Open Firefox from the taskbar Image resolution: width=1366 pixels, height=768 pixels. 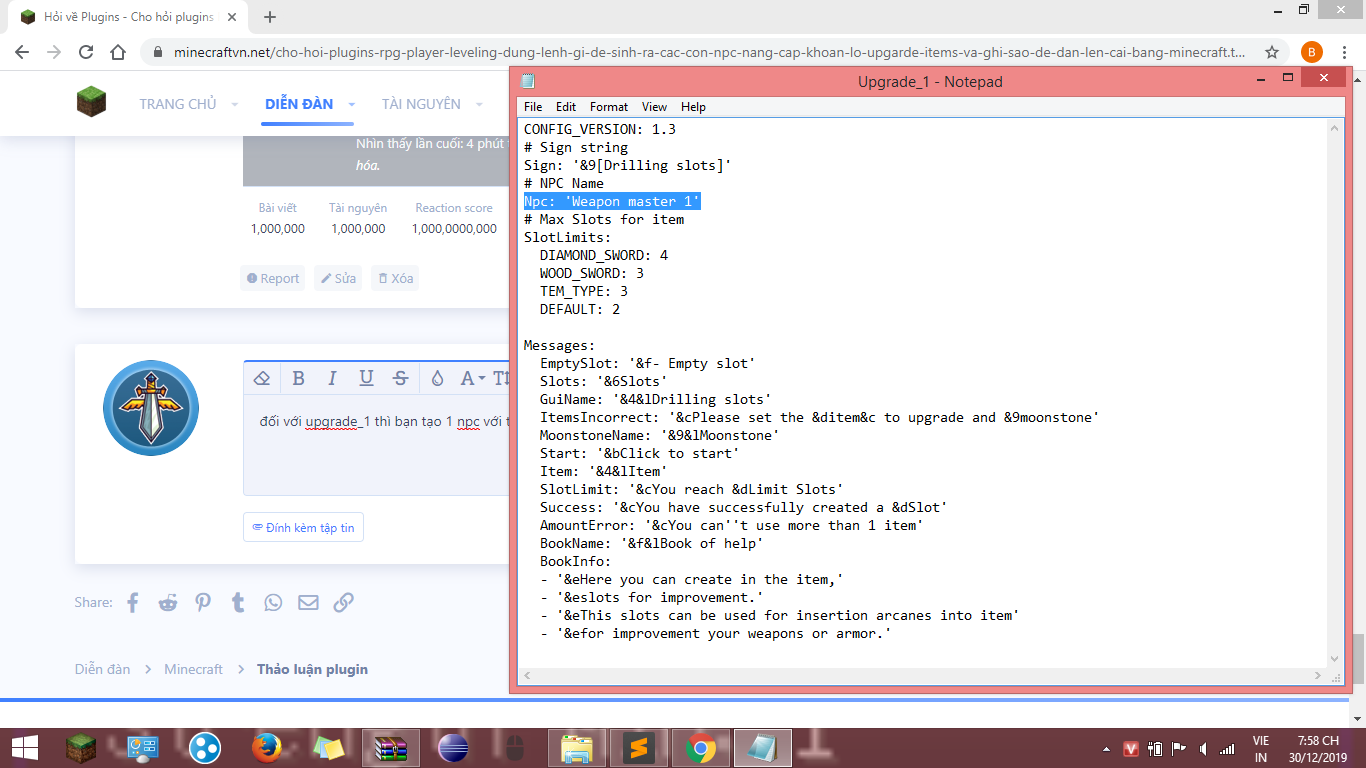click(266, 747)
